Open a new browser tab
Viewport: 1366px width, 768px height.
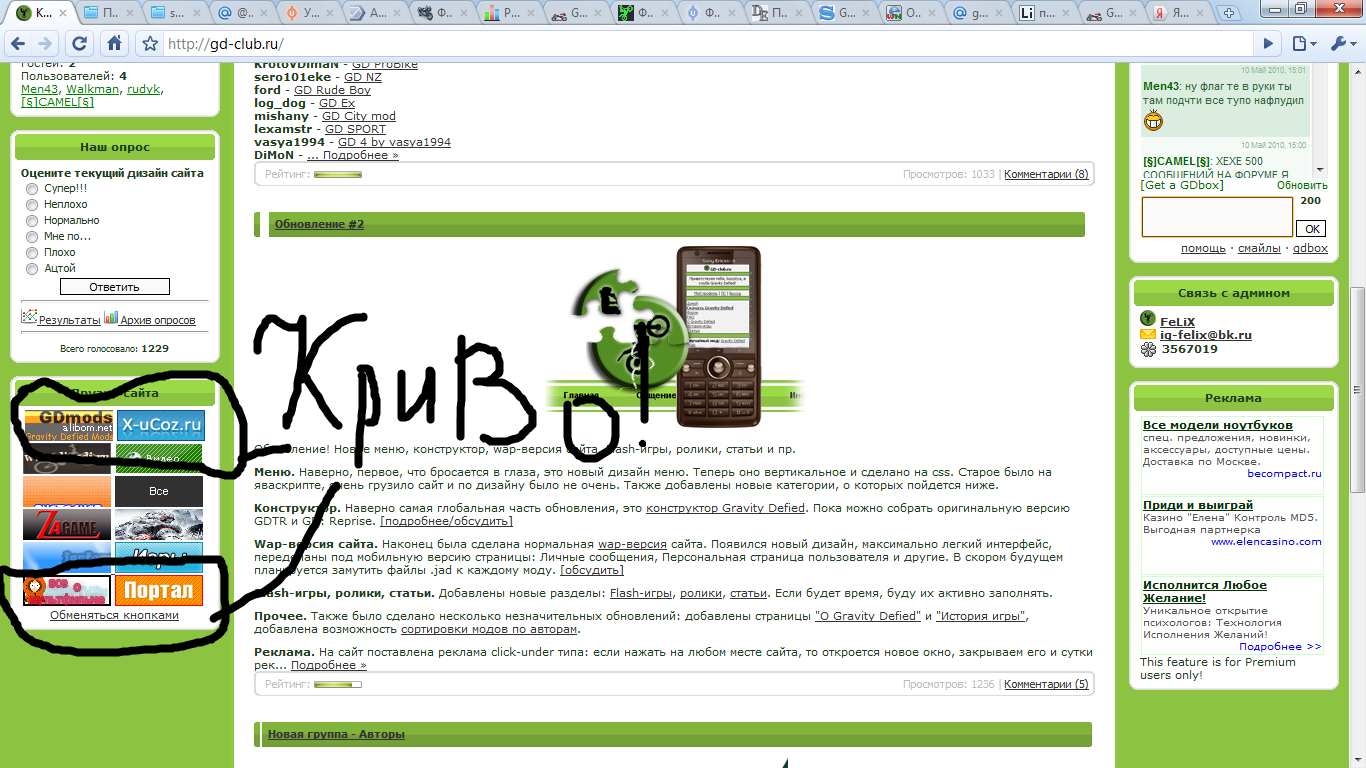1228,14
